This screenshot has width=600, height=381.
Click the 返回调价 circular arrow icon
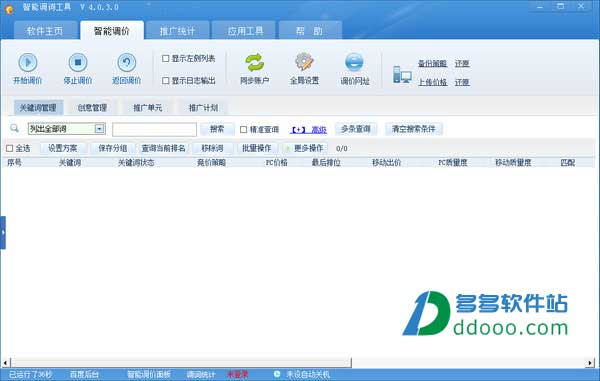[127, 62]
